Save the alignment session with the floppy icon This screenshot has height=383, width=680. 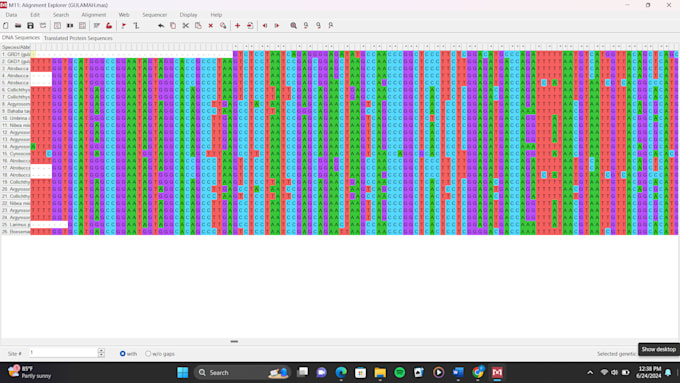[30, 26]
